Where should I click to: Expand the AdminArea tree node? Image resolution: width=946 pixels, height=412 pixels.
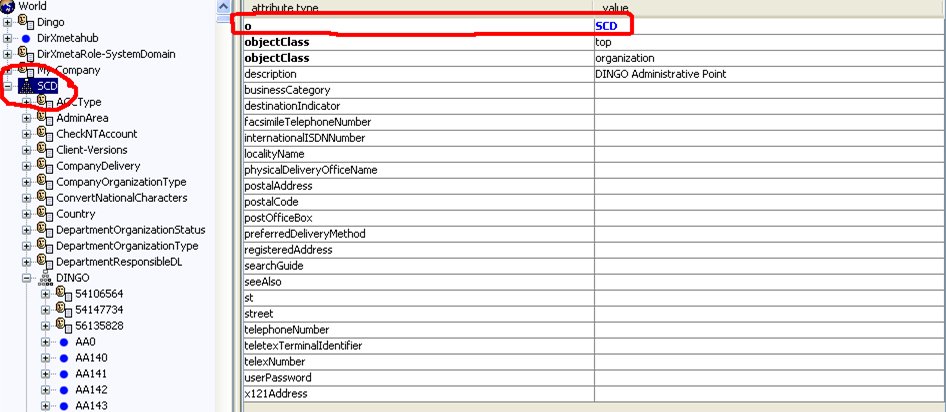26,118
